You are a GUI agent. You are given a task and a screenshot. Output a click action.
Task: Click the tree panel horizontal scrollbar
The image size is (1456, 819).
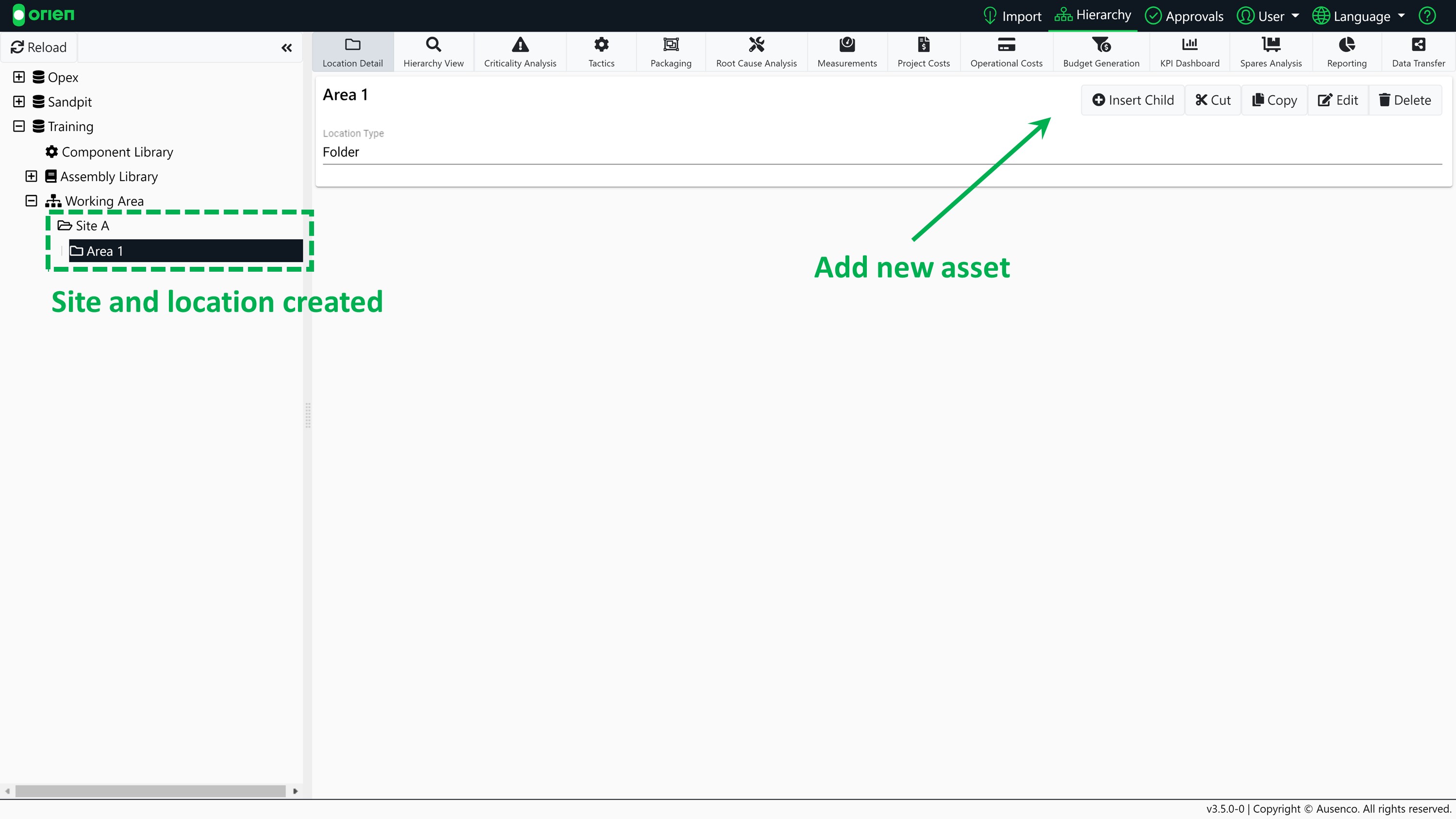click(x=150, y=791)
